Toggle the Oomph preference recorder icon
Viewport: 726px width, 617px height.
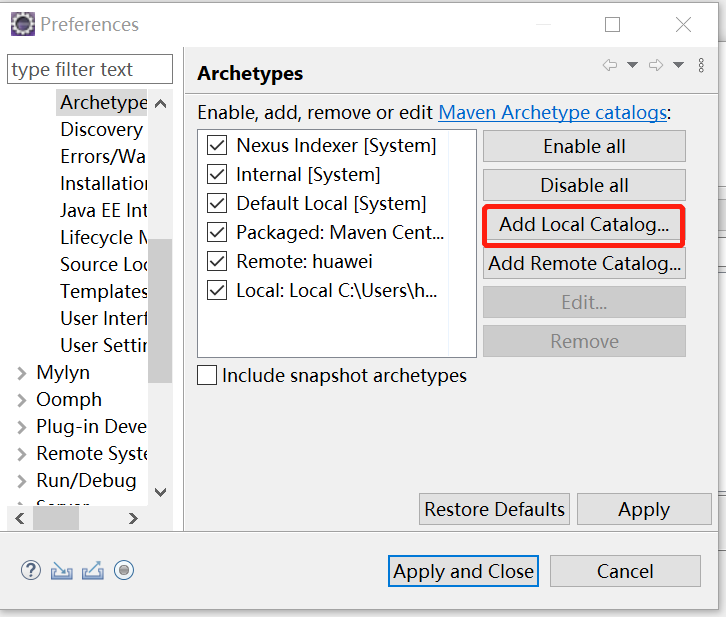[124, 570]
